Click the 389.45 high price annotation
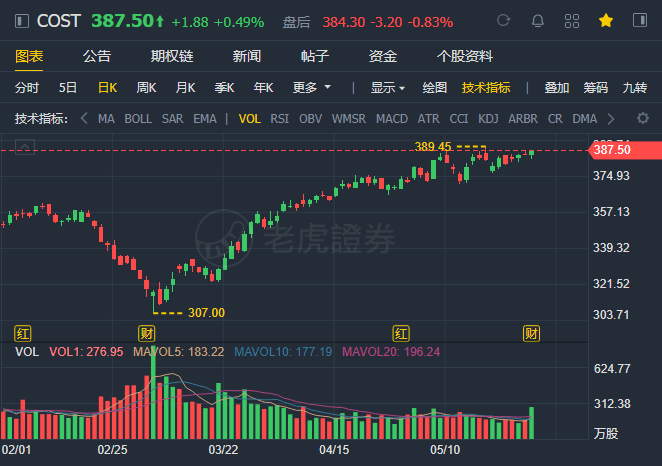Viewport: 662px width, 466px height. [x=433, y=146]
